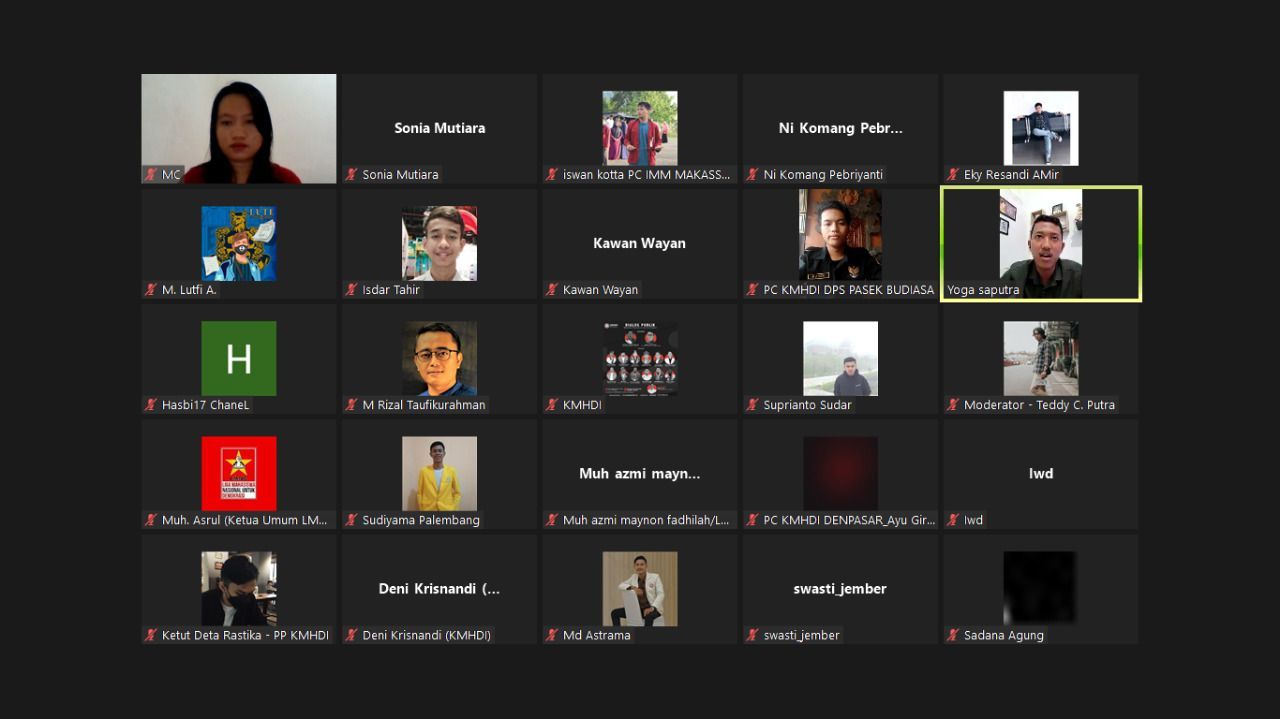Click muted mic icon next to swasti_jember
The image size is (1280, 719).
753,635
